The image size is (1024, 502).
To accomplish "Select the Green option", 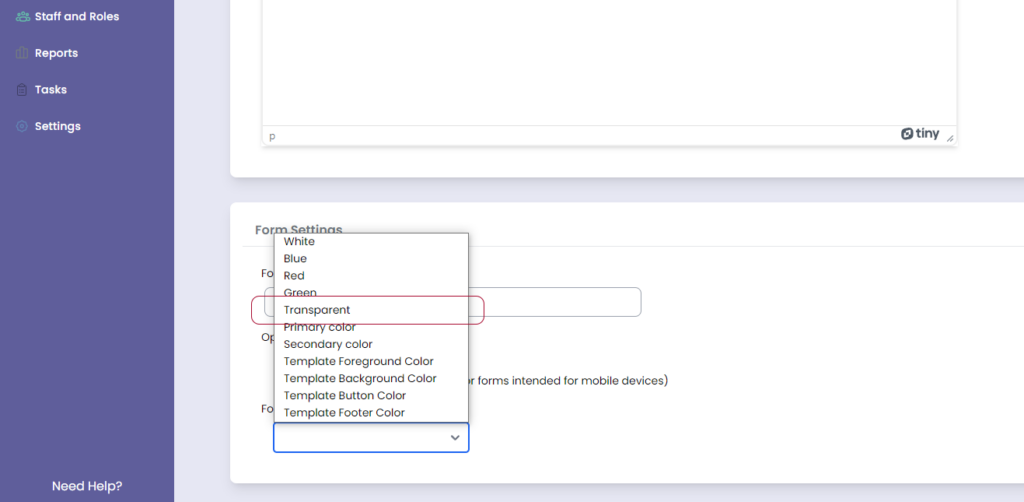I will point(300,293).
